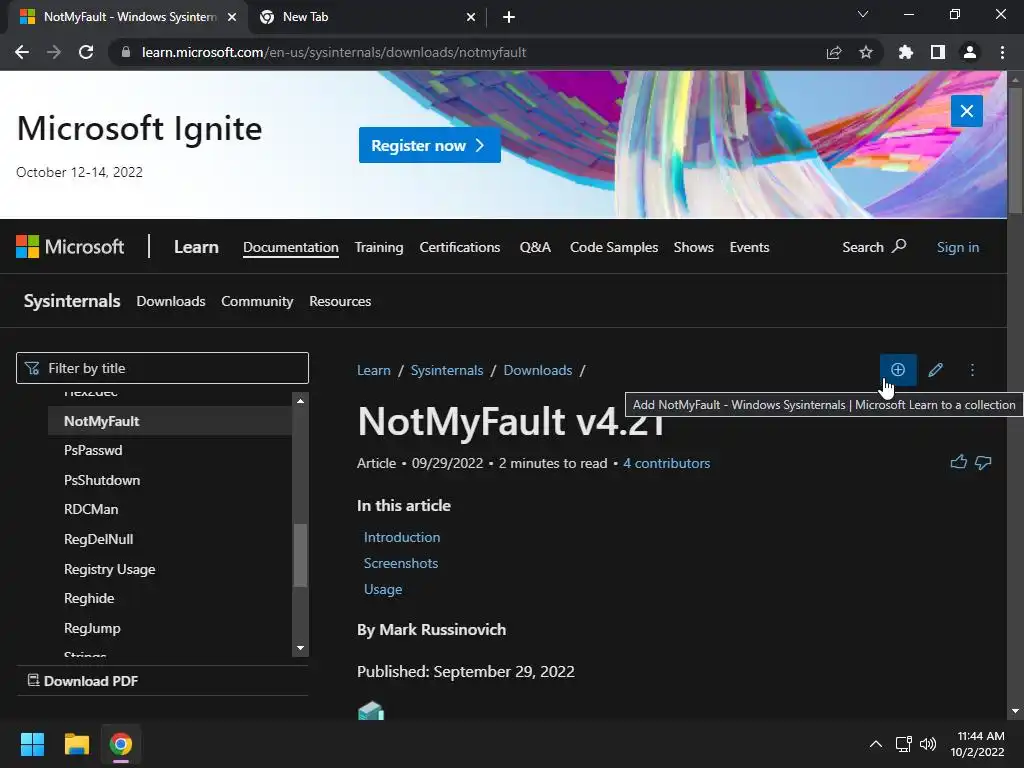Click the thumbs down feedback icon
The width and height of the screenshot is (1024, 768).
(x=983, y=462)
